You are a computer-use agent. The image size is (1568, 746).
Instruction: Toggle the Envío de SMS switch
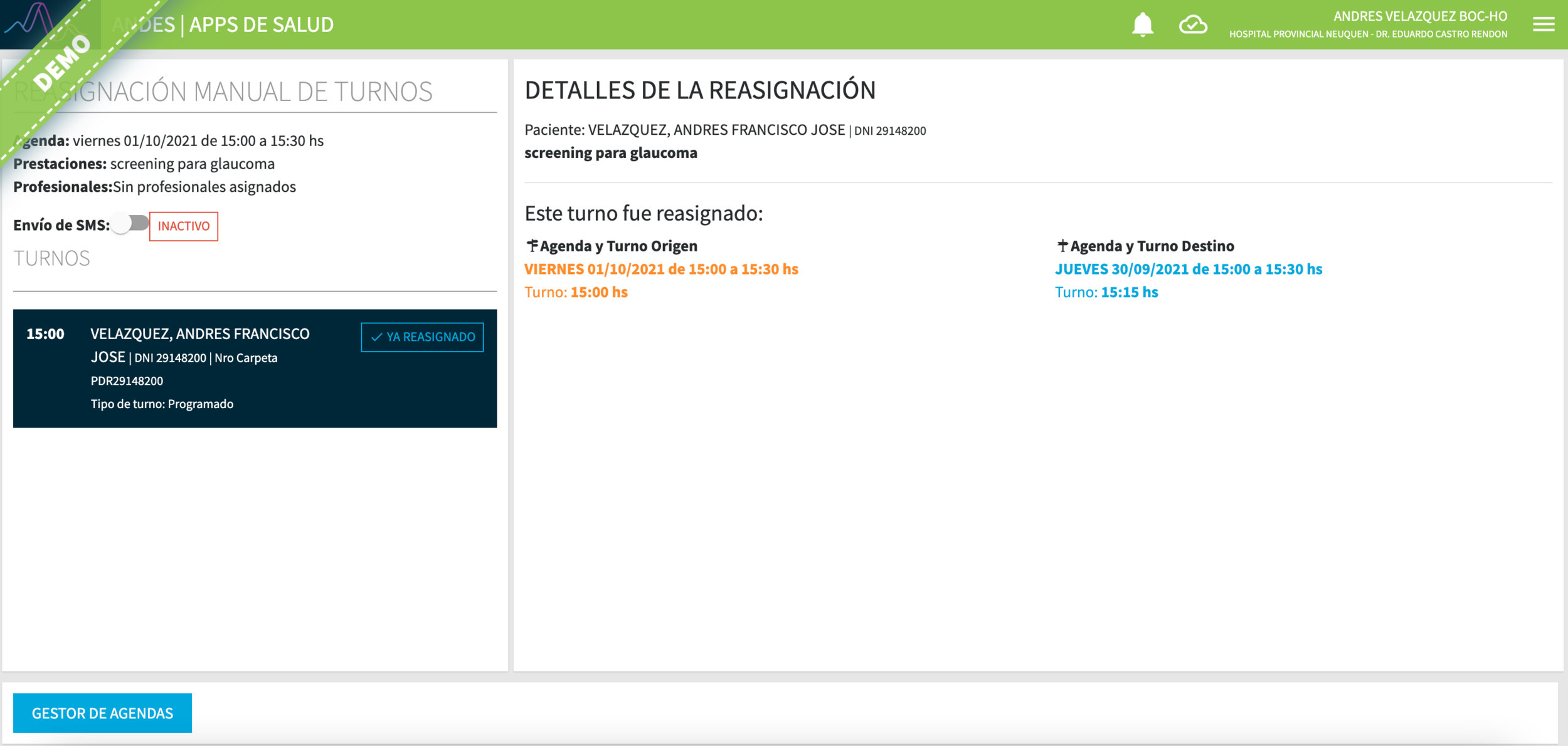point(131,224)
